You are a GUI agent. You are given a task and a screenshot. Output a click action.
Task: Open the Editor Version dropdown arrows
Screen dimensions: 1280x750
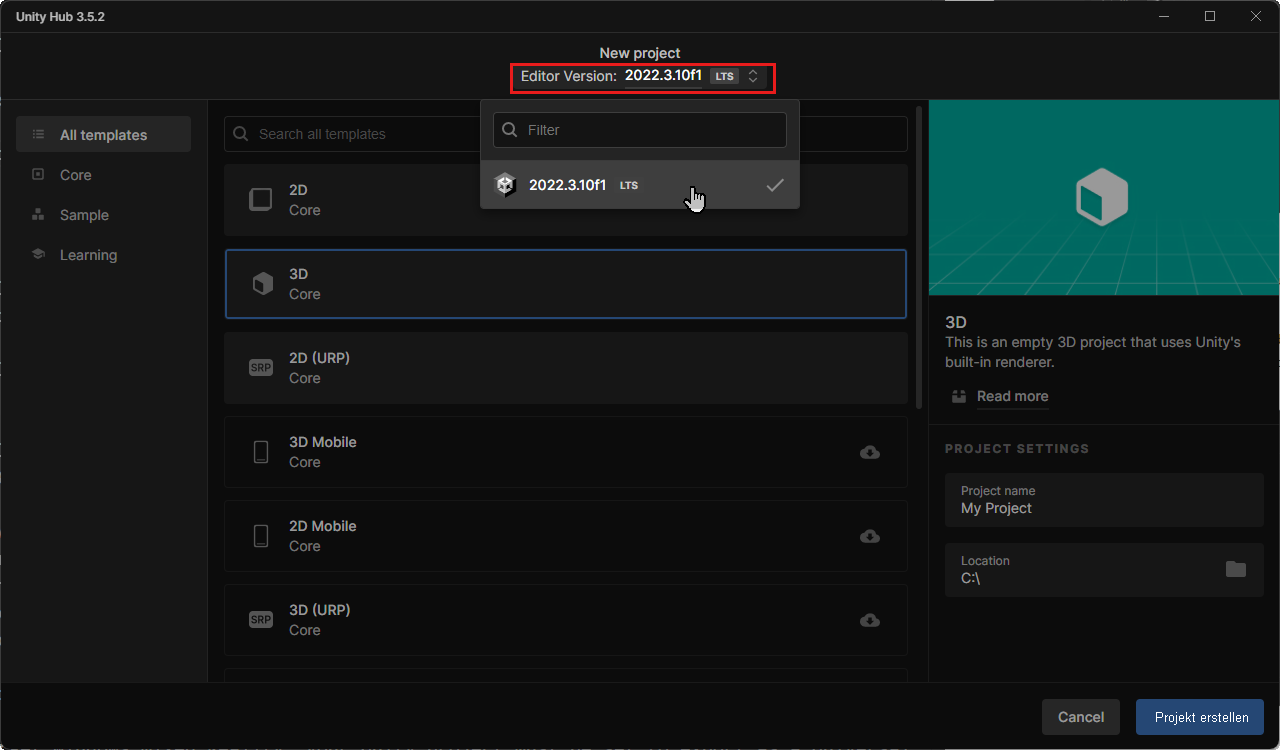(x=755, y=76)
